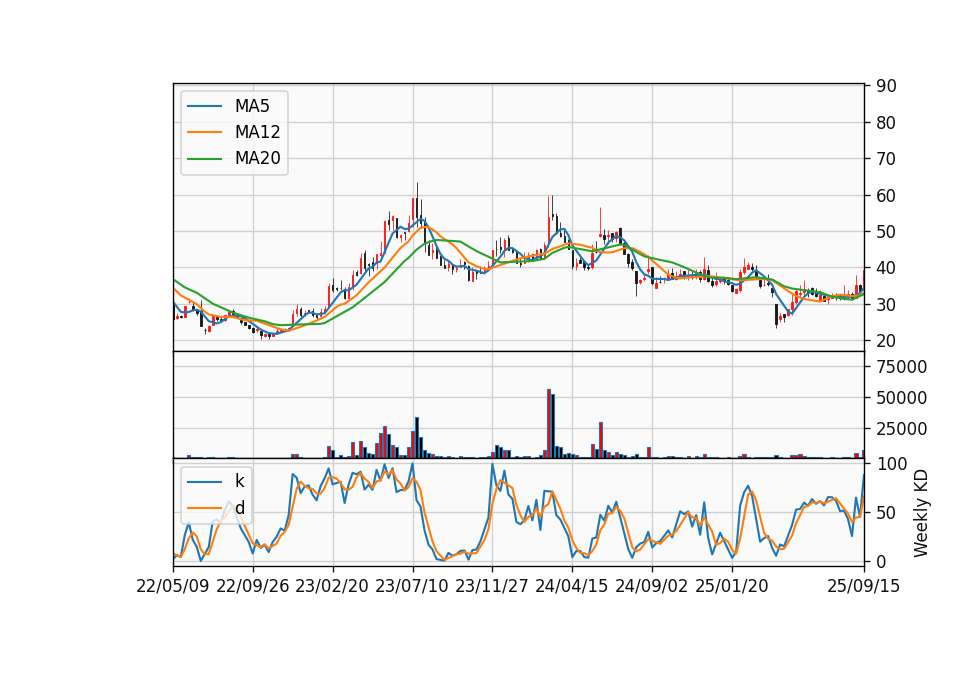Viewport: 960px width, 690px height.
Task: Click the price axis value 20
Action: 886,341
